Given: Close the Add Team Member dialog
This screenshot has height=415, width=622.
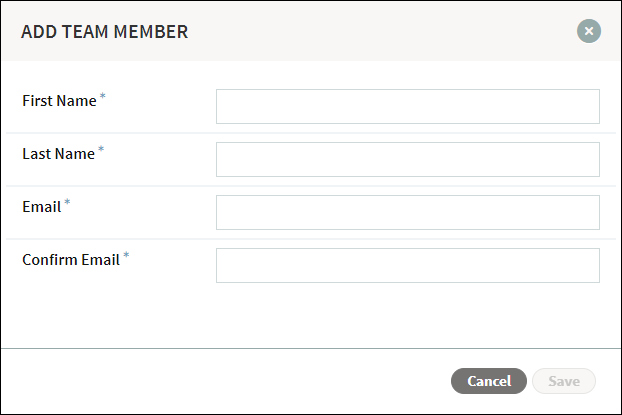Looking at the screenshot, I should [x=589, y=31].
